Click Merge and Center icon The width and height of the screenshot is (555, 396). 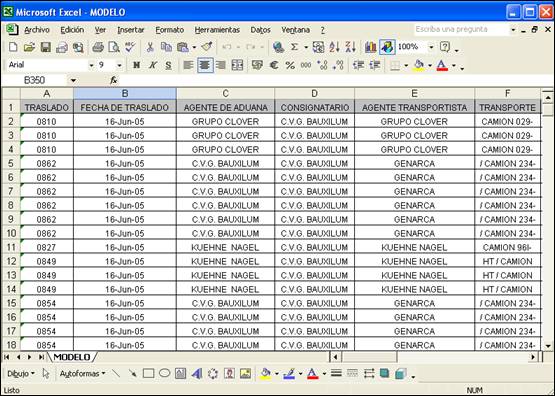click(237, 65)
